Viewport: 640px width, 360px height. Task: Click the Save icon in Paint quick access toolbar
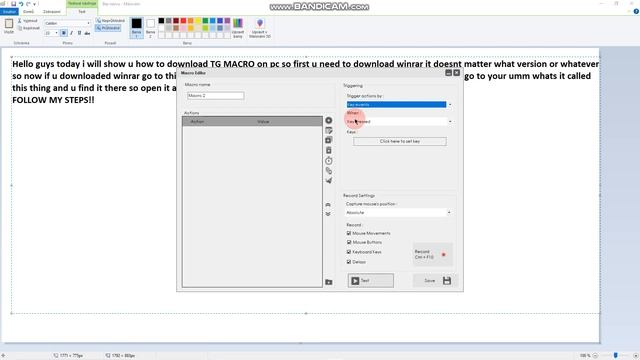(x=13, y=4)
